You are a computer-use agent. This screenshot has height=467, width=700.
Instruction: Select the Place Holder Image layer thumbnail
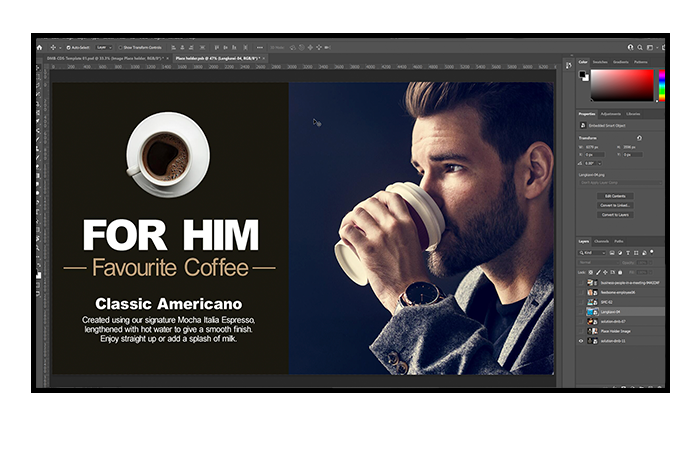[592, 331]
